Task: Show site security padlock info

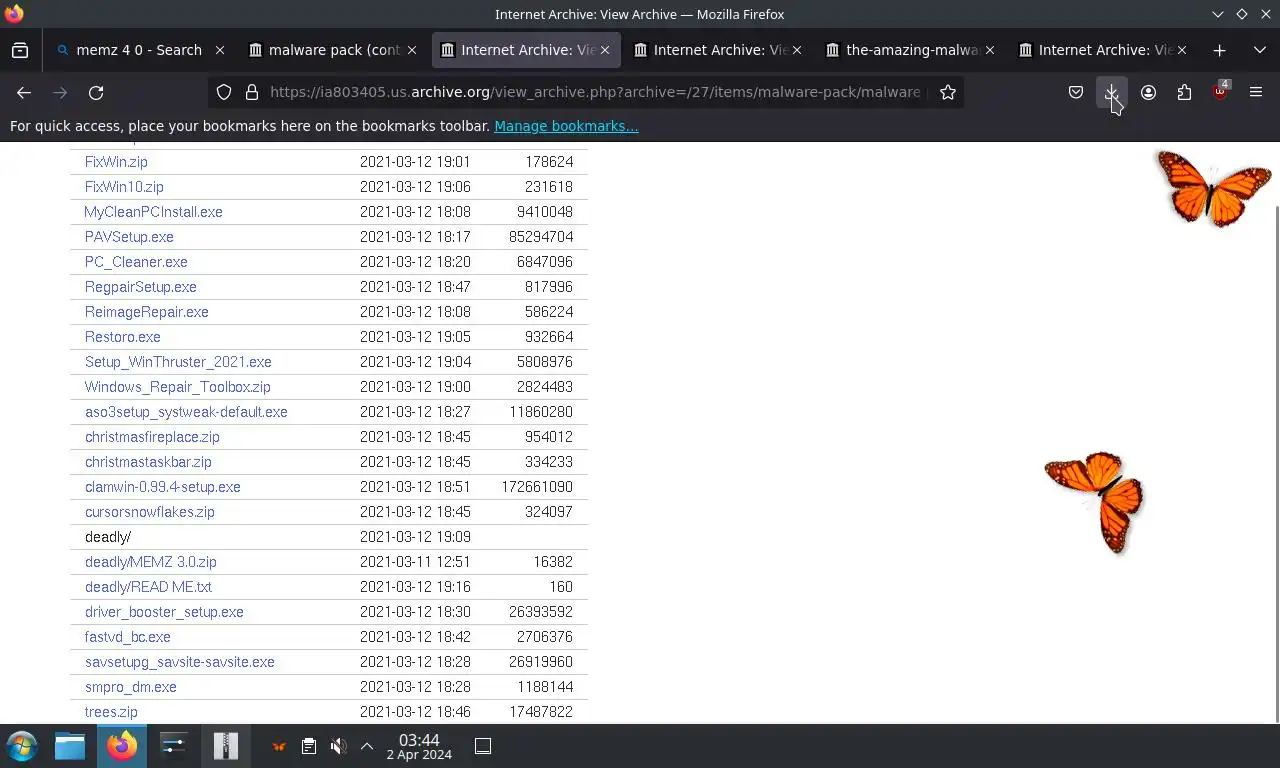Action: [x=252, y=92]
